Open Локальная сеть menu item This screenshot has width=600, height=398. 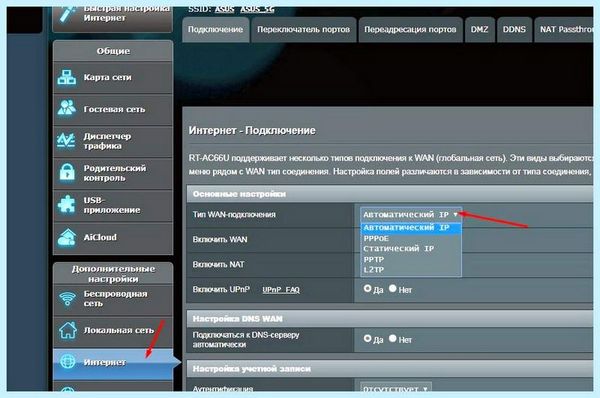pyautogui.click(x=113, y=331)
